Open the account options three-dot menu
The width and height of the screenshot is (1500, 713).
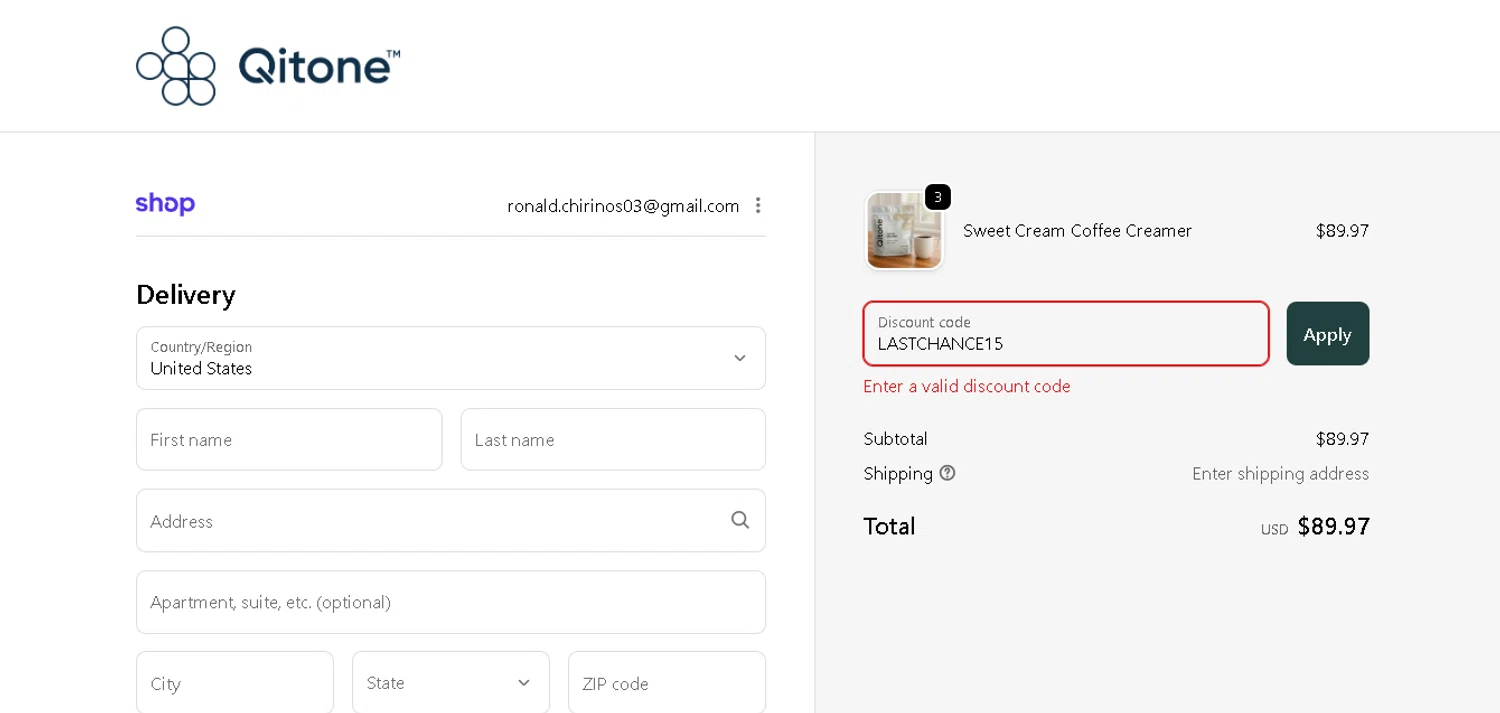(x=758, y=205)
